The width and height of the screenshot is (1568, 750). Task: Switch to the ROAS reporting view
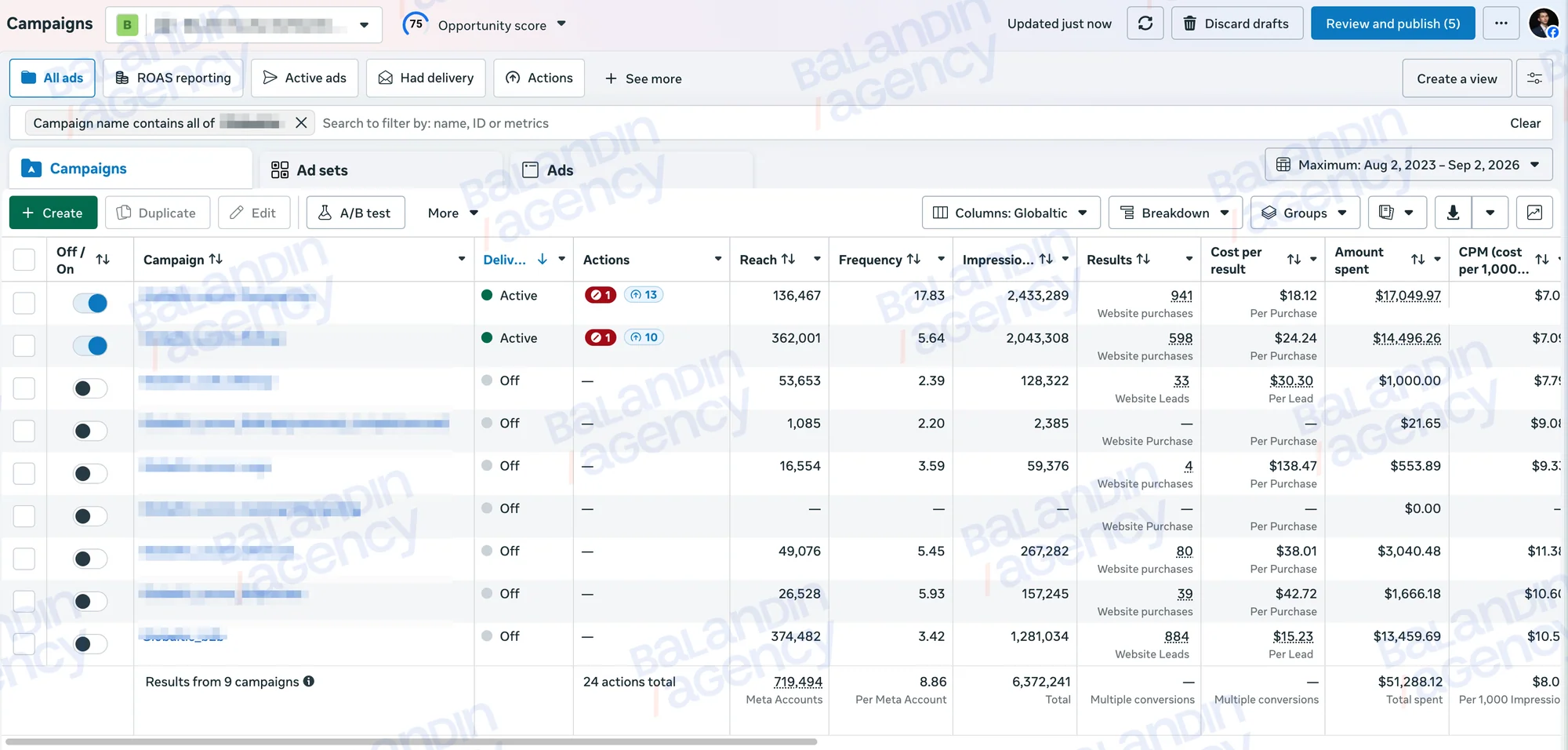pyautogui.click(x=172, y=78)
